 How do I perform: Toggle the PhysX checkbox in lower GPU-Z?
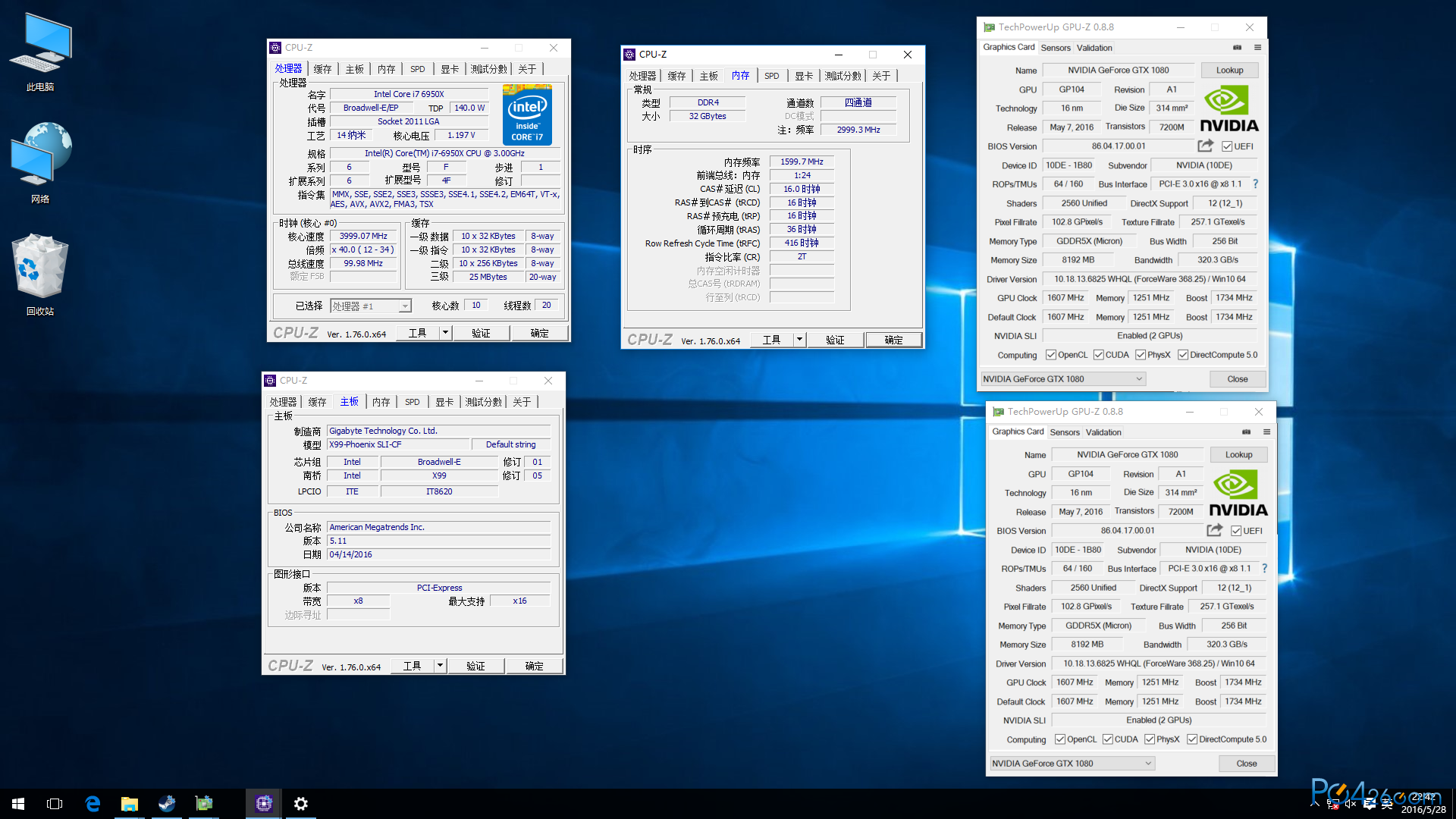pos(1150,739)
